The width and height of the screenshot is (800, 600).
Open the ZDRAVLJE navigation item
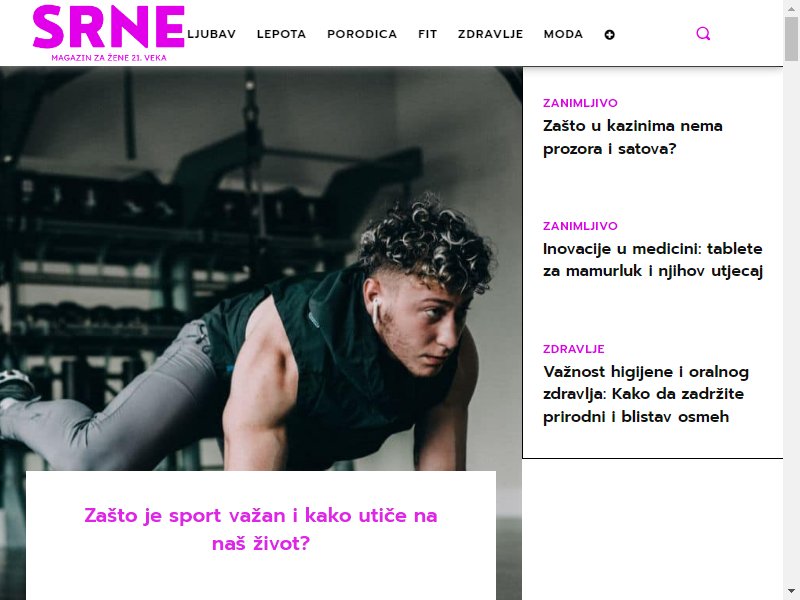coord(490,34)
